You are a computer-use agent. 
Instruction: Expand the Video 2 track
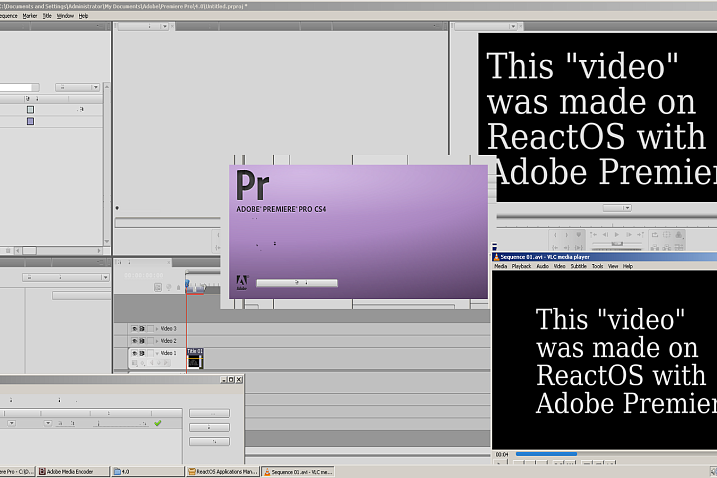(x=157, y=341)
